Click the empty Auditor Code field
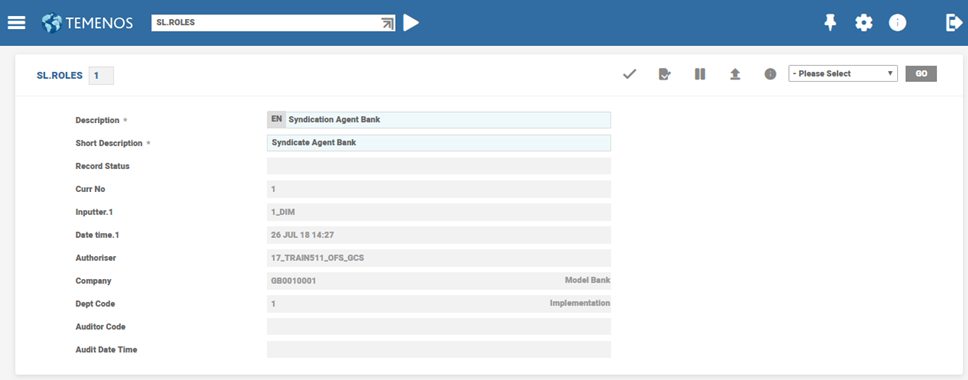The height and width of the screenshot is (380, 968). pos(439,327)
